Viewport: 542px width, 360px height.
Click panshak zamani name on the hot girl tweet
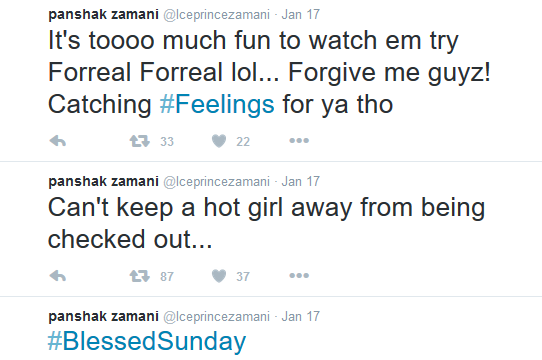(103, 182)
